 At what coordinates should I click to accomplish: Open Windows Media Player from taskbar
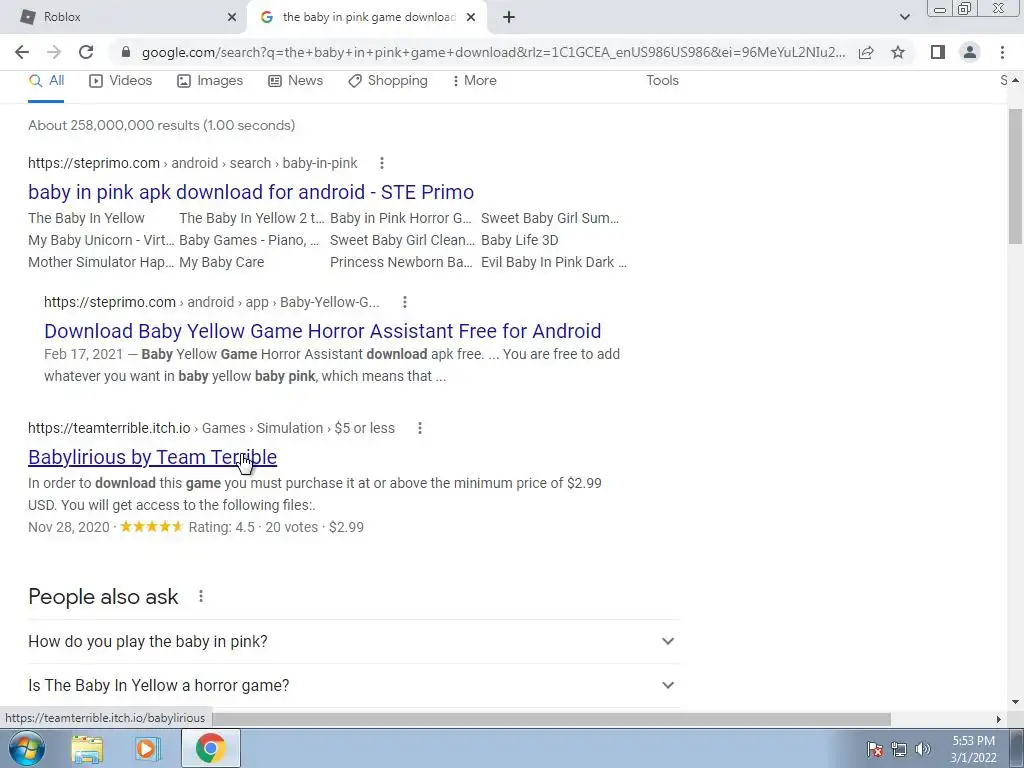(148, 748)
